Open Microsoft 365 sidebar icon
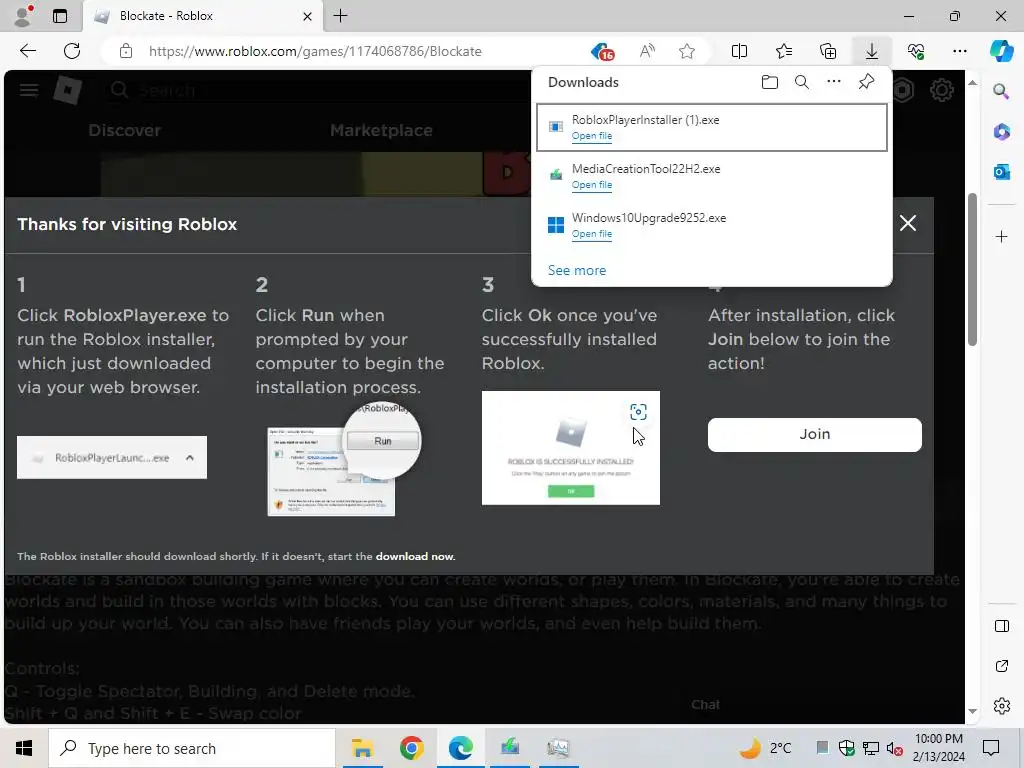This screenshot has height=768, width=1024. pos(1001,131)
